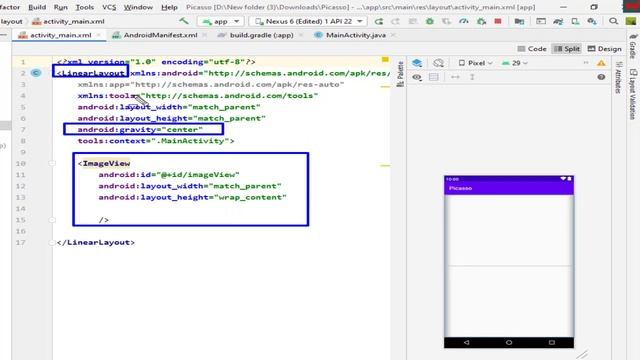The image size is (640, 360).
Task: Click the Picasso app bar in preview
Action: point(509,188)
